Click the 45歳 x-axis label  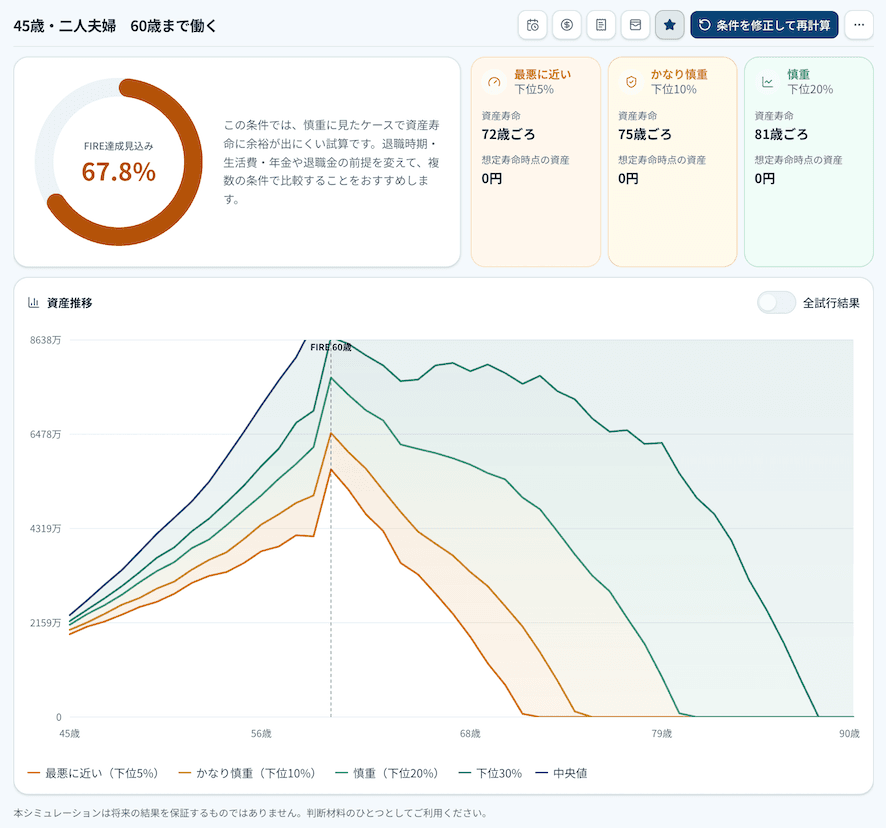[70, 734]
